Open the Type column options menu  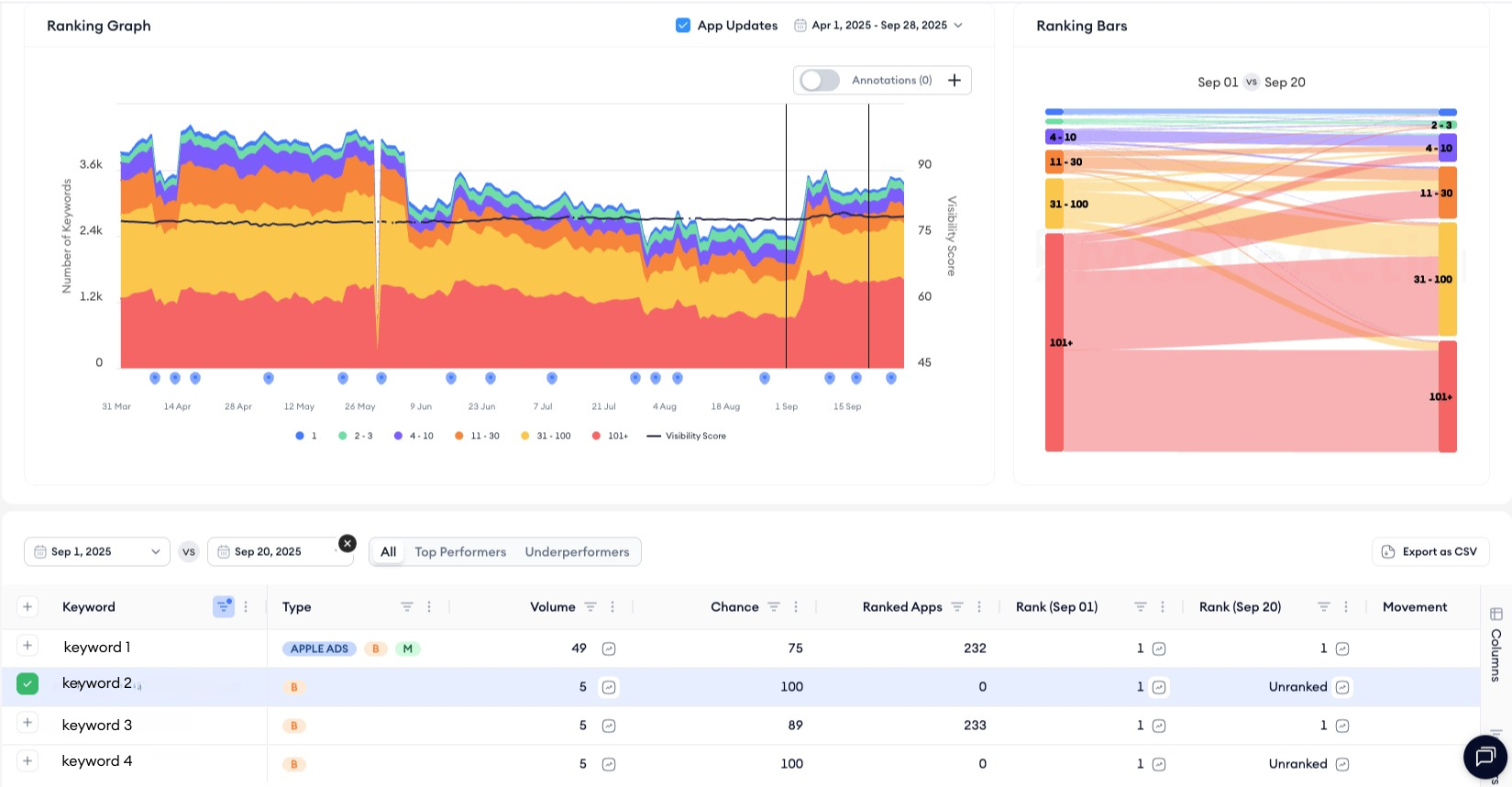click(429, 607)
